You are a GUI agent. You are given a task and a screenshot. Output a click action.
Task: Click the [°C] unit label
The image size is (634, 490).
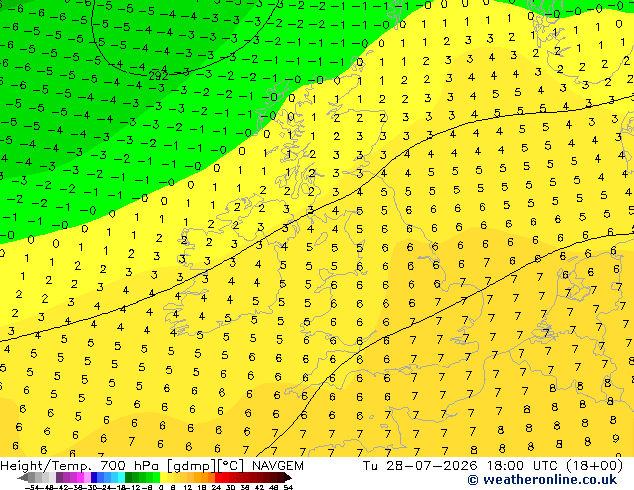pos(232,466)
